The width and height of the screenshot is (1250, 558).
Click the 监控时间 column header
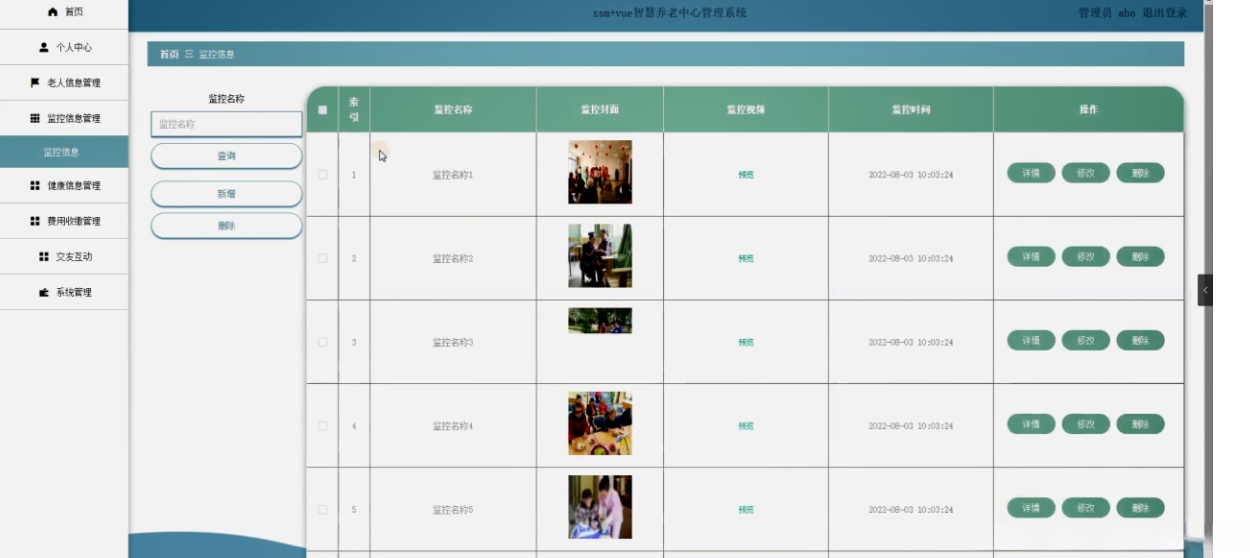coord(911,110)
